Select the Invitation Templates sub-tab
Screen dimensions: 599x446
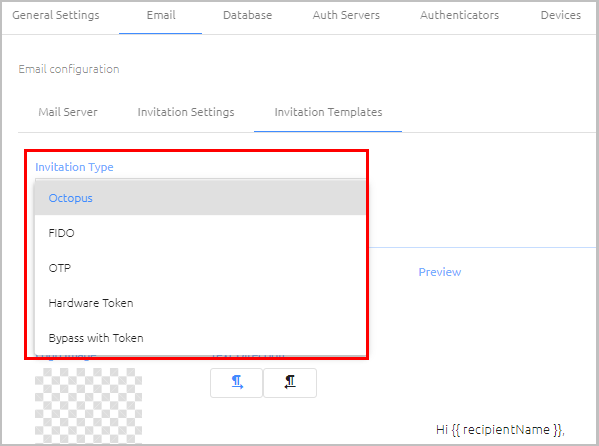coord(328,112)
